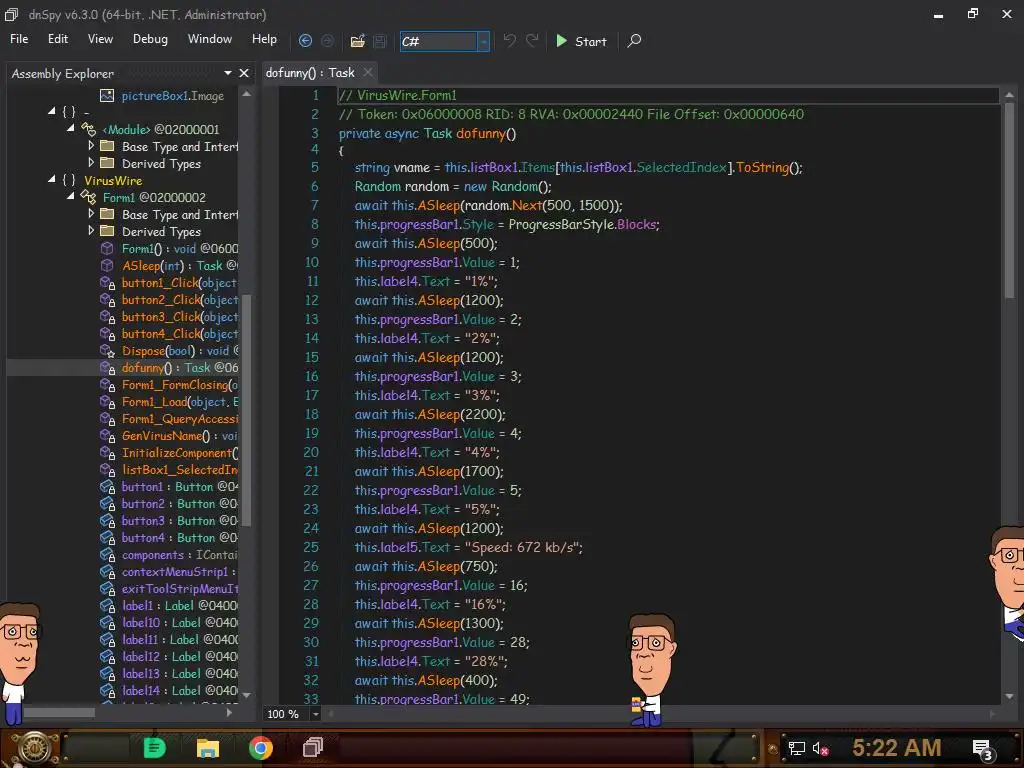The width and height of the screenshot is (1024, 768).
Task: Click the Redo toolbar icon
Action: tap(532, 41)
